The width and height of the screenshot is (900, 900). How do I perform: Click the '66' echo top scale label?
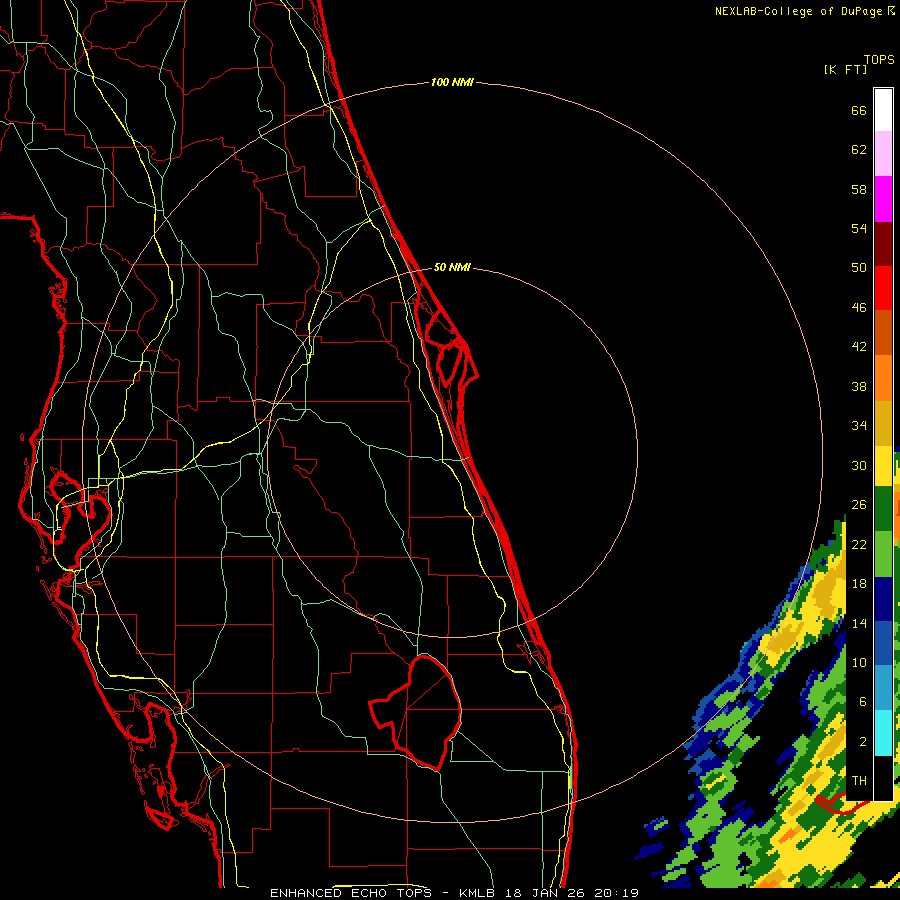pos(859,110)
